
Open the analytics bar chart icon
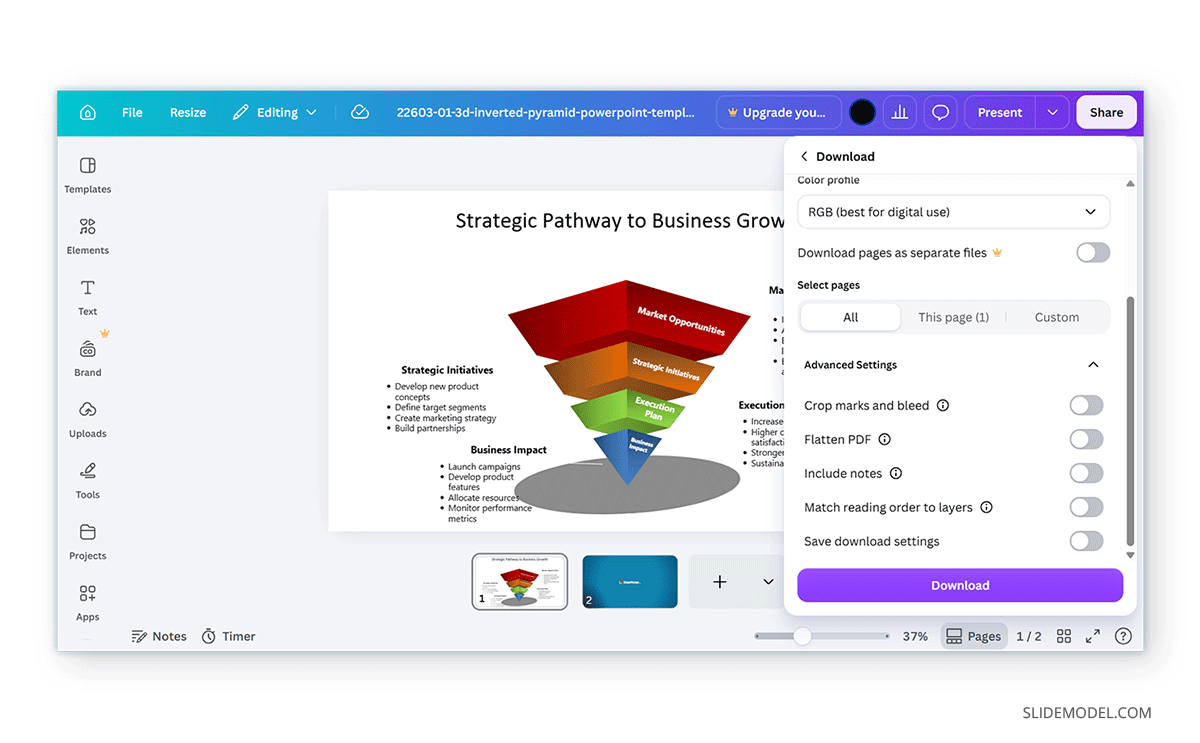tap(899, 113)
